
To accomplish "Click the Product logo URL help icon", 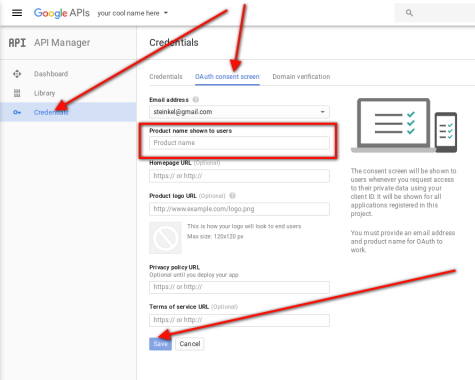I will point(232,196).
